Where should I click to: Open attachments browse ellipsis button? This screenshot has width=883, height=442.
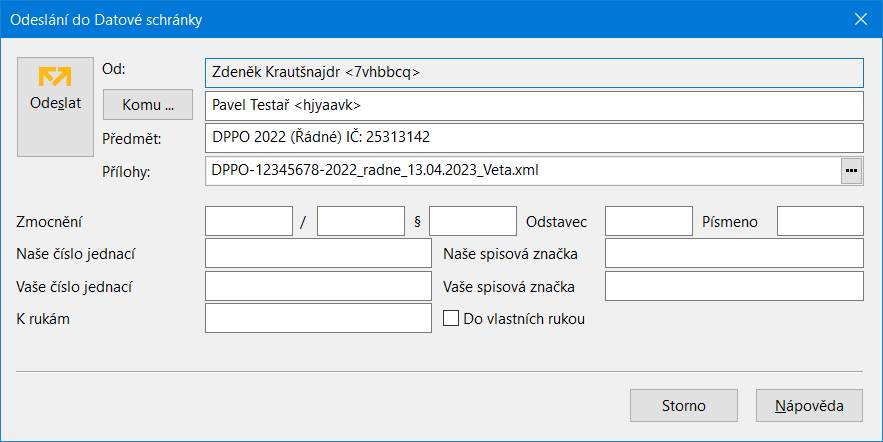click(851, 171)
